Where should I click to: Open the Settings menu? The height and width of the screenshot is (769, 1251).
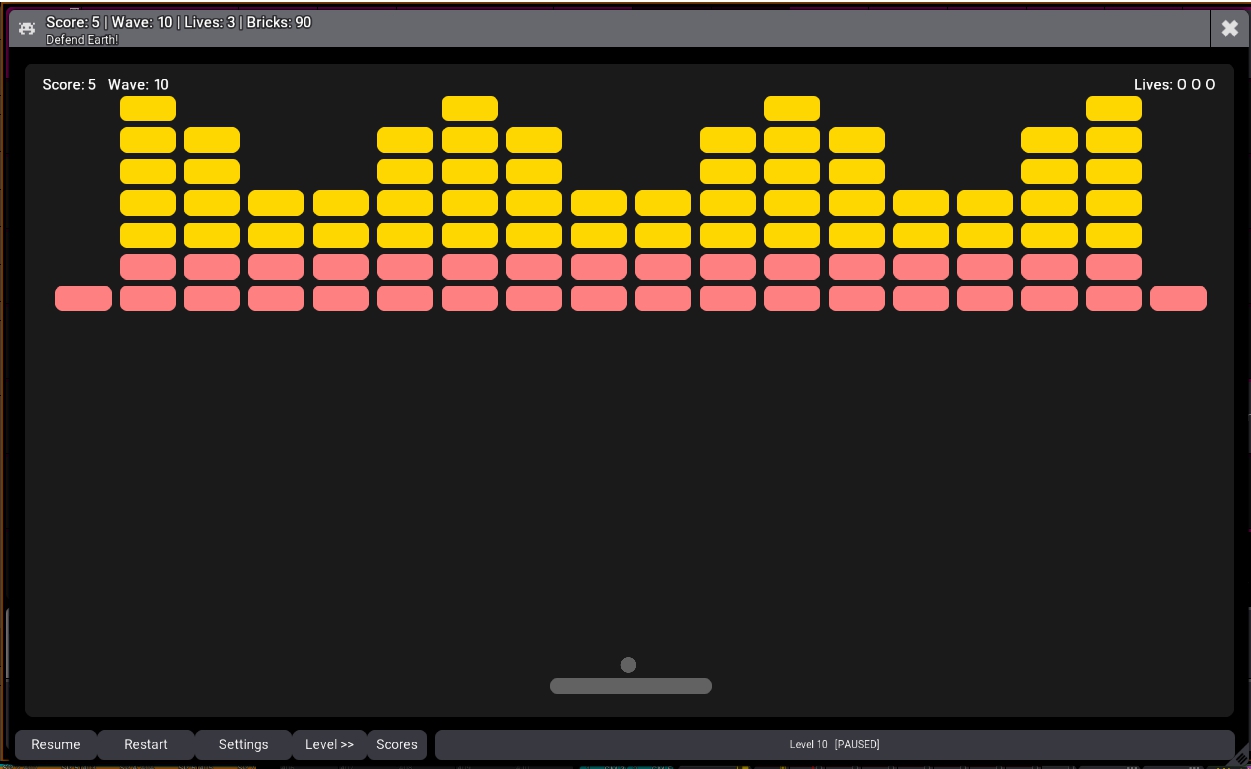pyautogui.click(x=243, y=745)
